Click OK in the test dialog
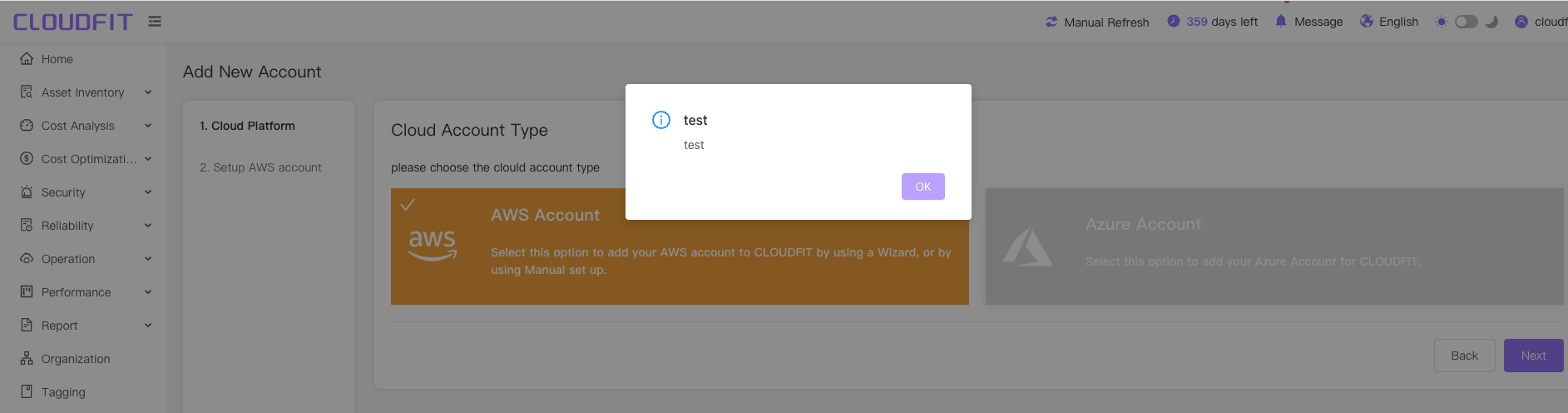This screenshot has height=413, width=1568. [x=923, y=187]
